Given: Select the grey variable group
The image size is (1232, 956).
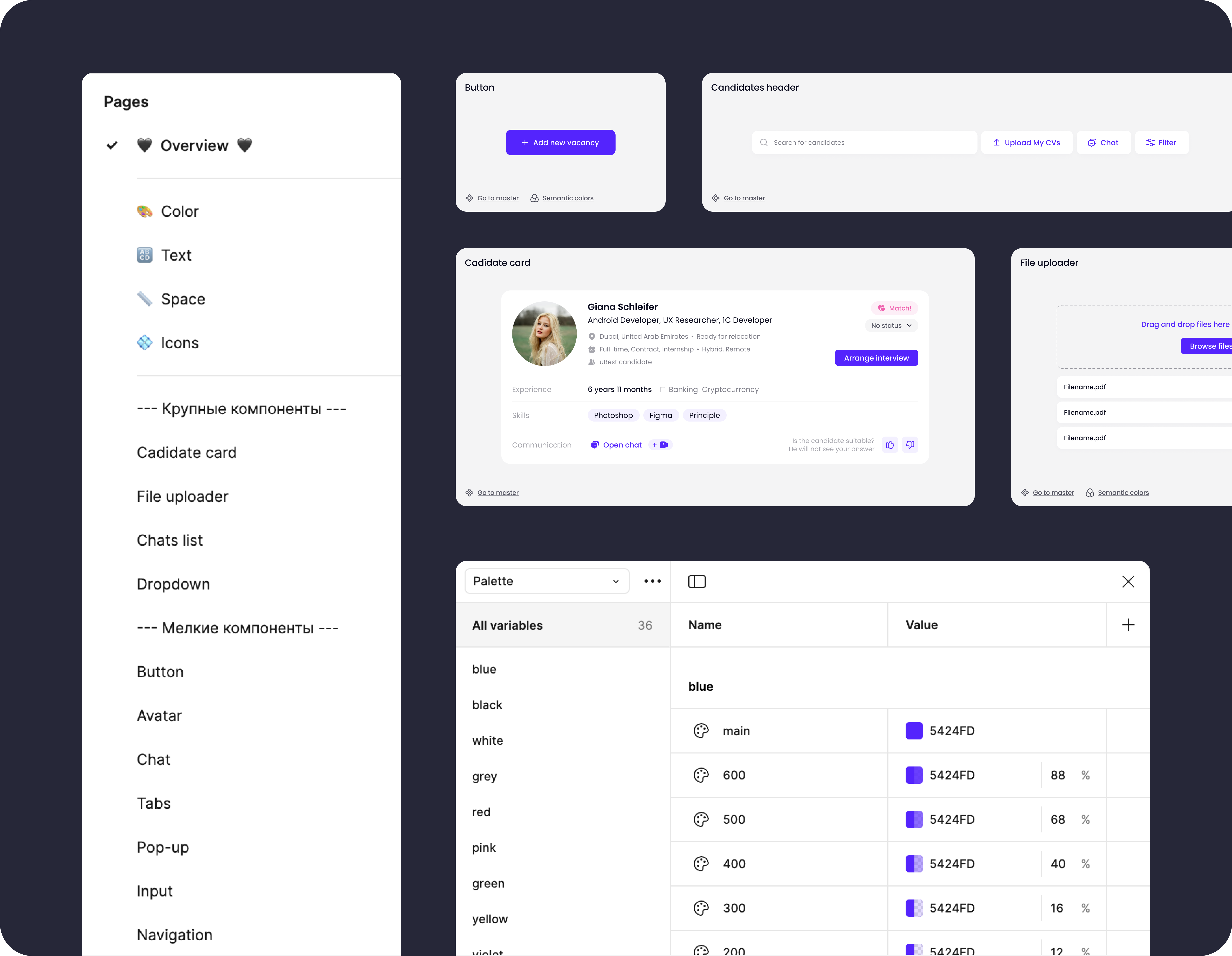Looking at the screenshot, I should coord(485,777).
